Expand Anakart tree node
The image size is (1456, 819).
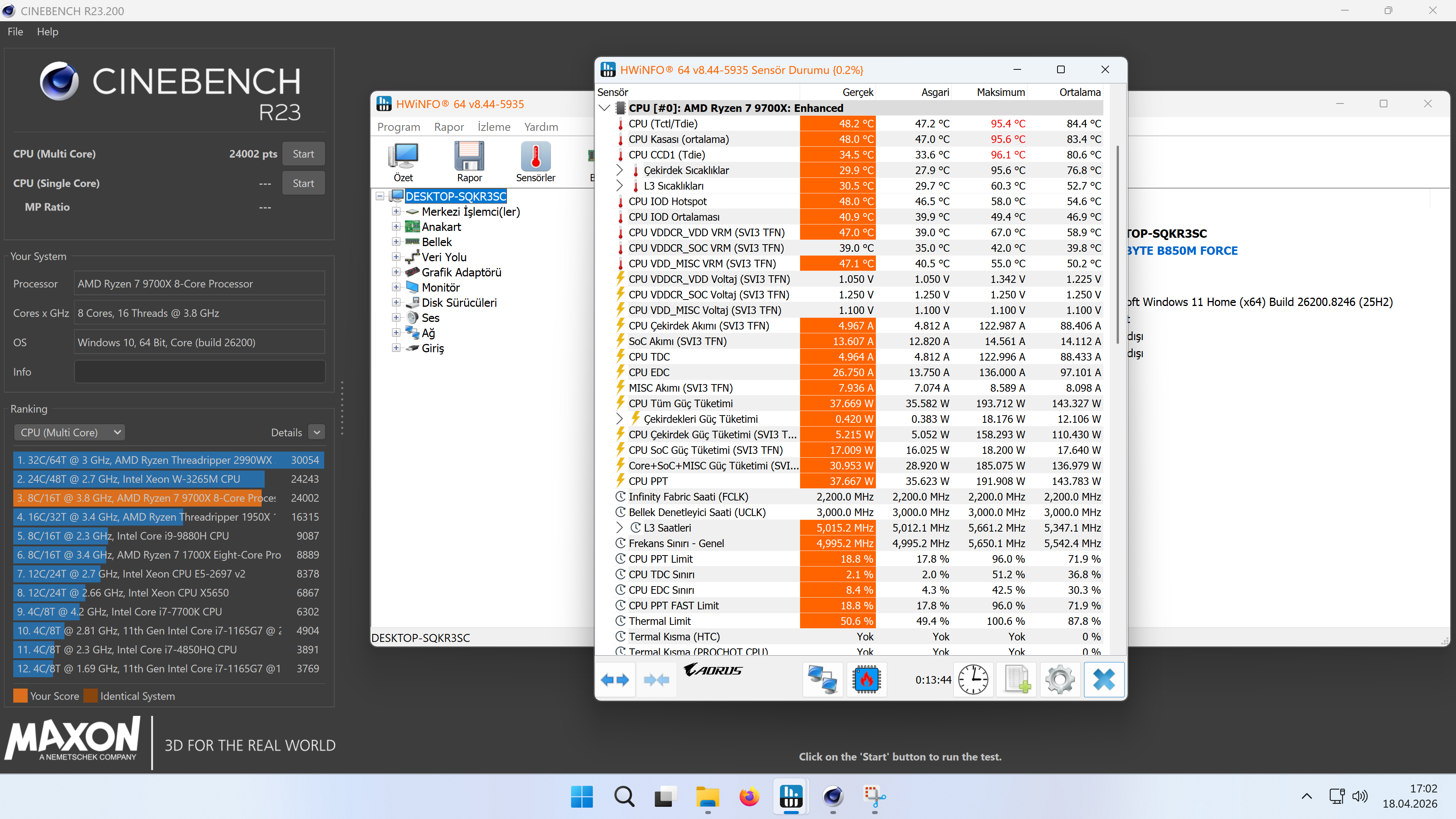tap(396, 227)
